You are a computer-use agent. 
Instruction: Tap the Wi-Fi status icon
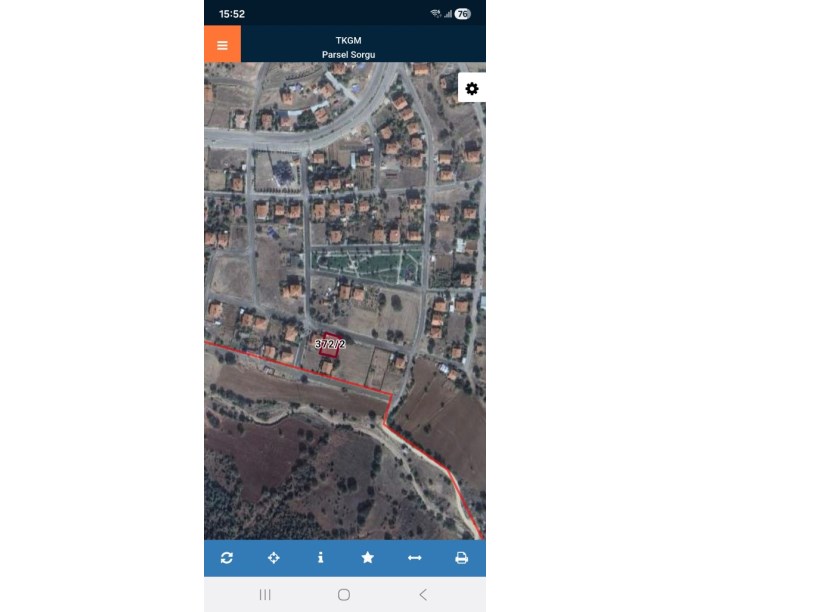coord(436,14)
